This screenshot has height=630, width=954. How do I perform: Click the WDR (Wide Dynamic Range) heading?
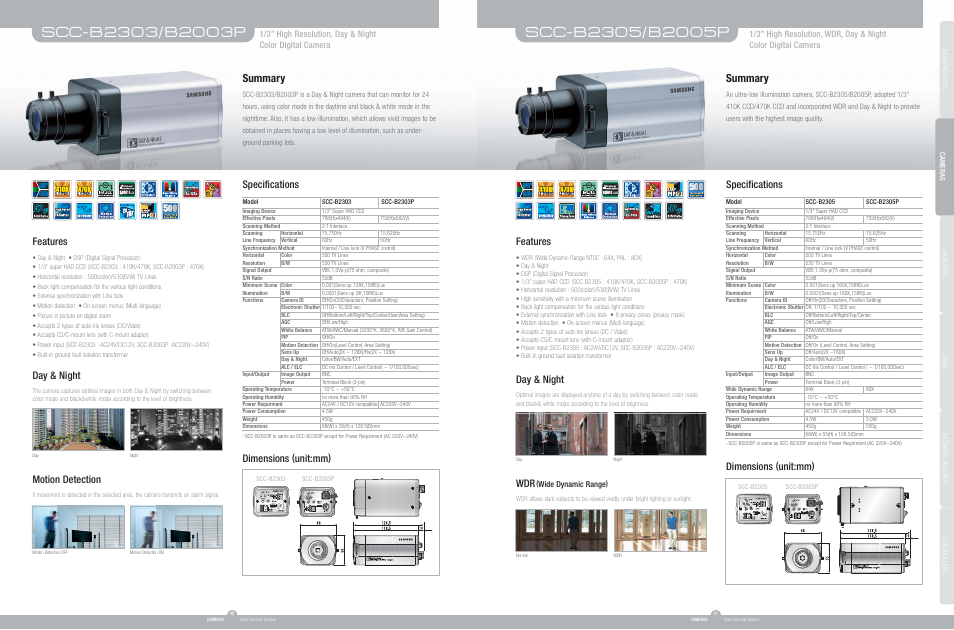coord(562,484)
